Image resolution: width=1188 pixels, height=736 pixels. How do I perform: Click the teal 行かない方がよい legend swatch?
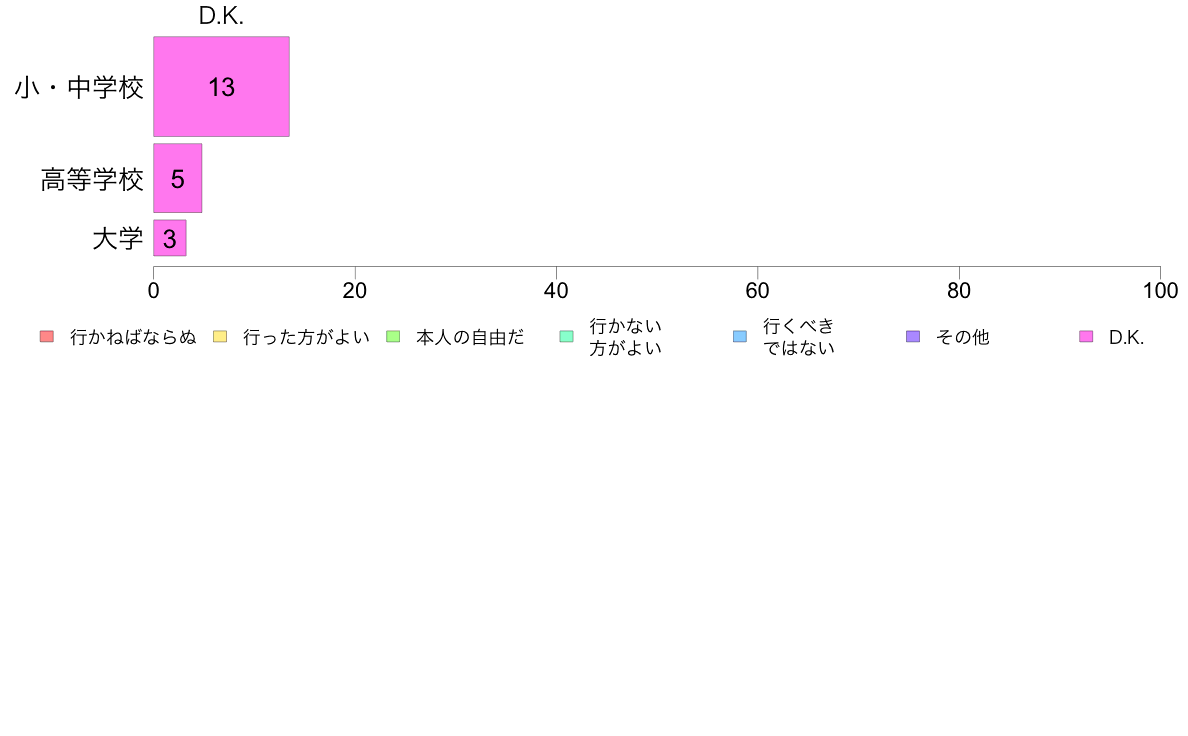[x=566, y=337]
